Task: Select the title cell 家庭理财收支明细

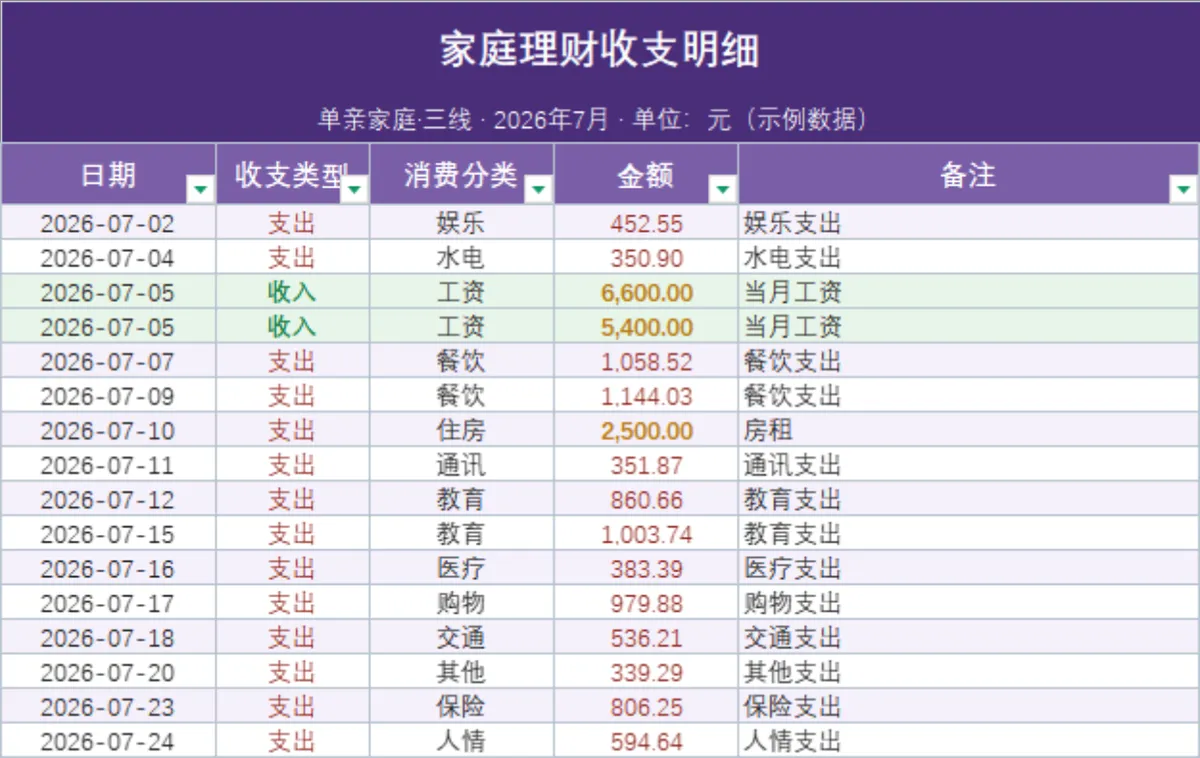Action: (600, 50)
